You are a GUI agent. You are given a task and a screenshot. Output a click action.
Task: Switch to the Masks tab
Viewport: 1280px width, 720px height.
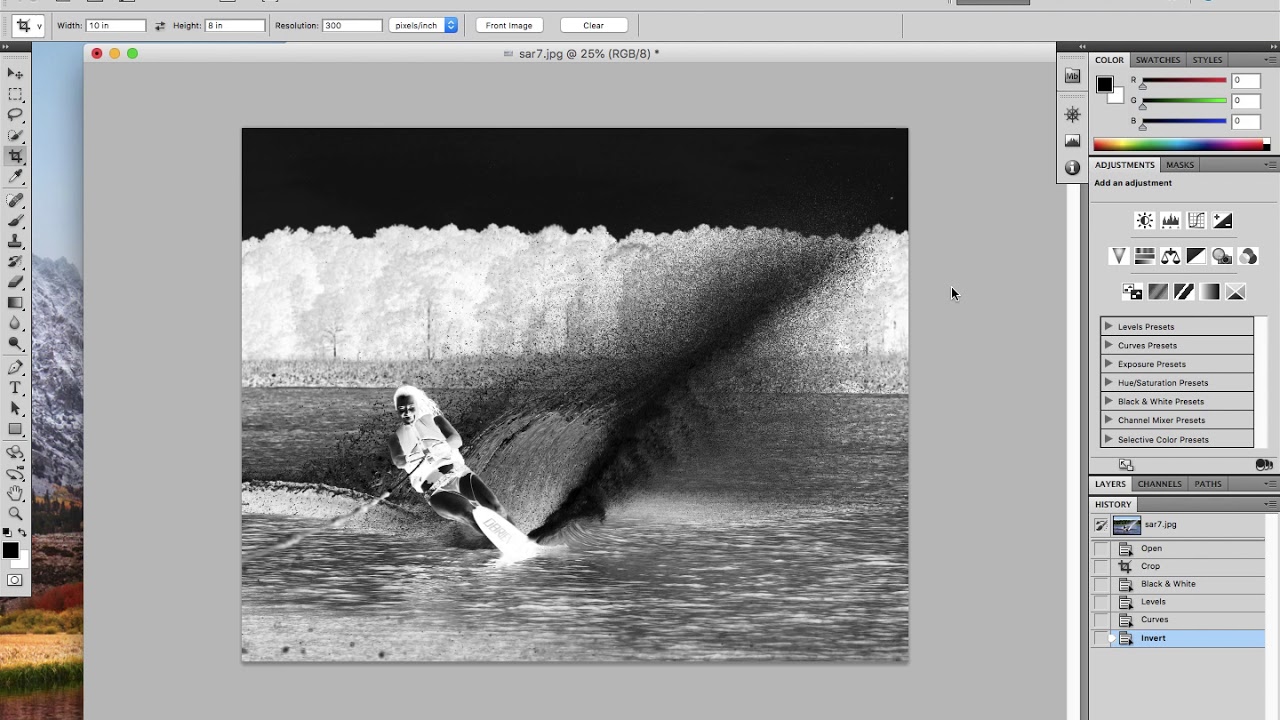click(x=1179, y=165)
